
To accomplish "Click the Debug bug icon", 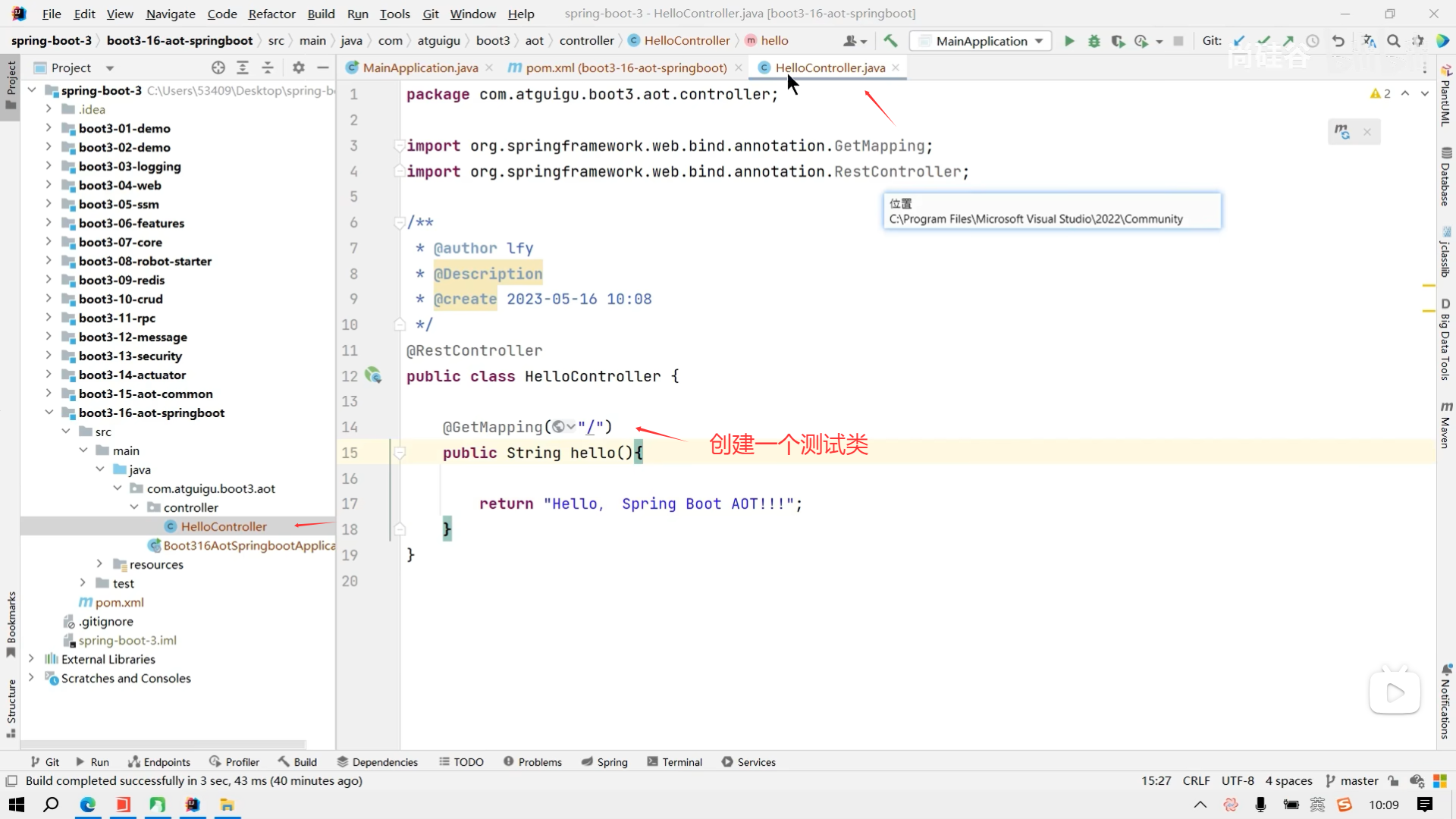I will (x=1094, y=41).
